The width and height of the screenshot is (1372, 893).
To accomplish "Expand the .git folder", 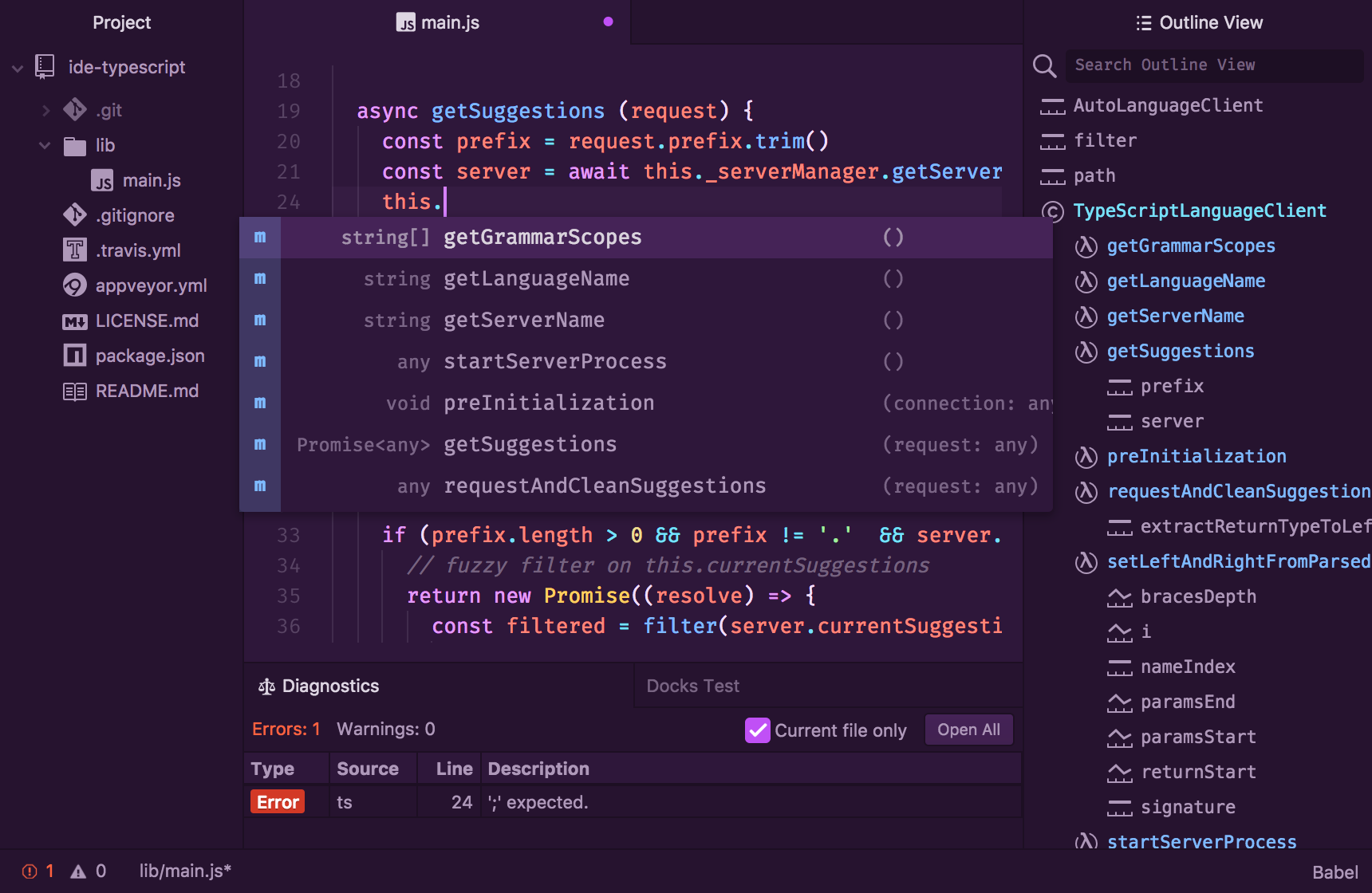I will point(45,110).
